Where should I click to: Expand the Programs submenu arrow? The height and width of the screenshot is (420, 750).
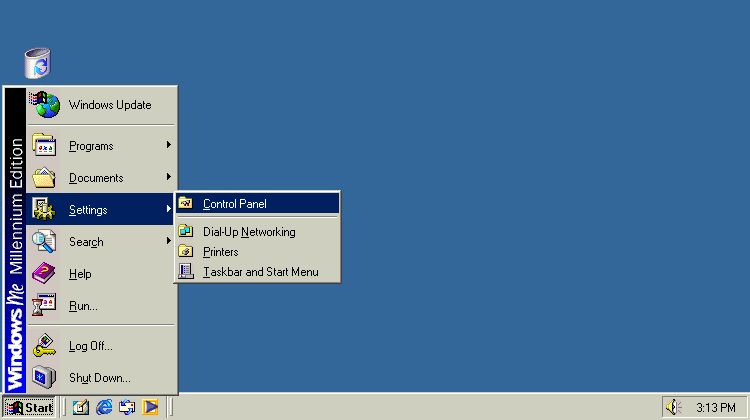[169, 145]
